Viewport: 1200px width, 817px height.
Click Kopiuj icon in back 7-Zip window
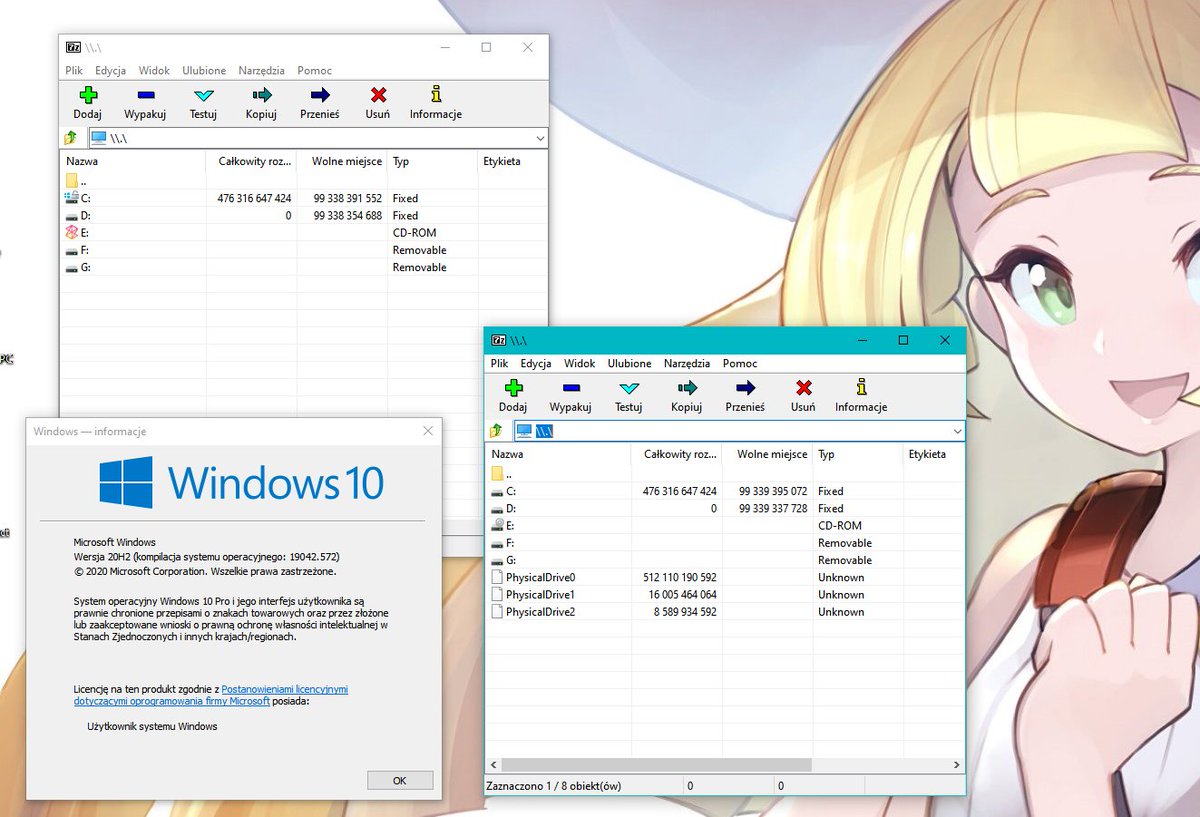[x=261, y=95]
